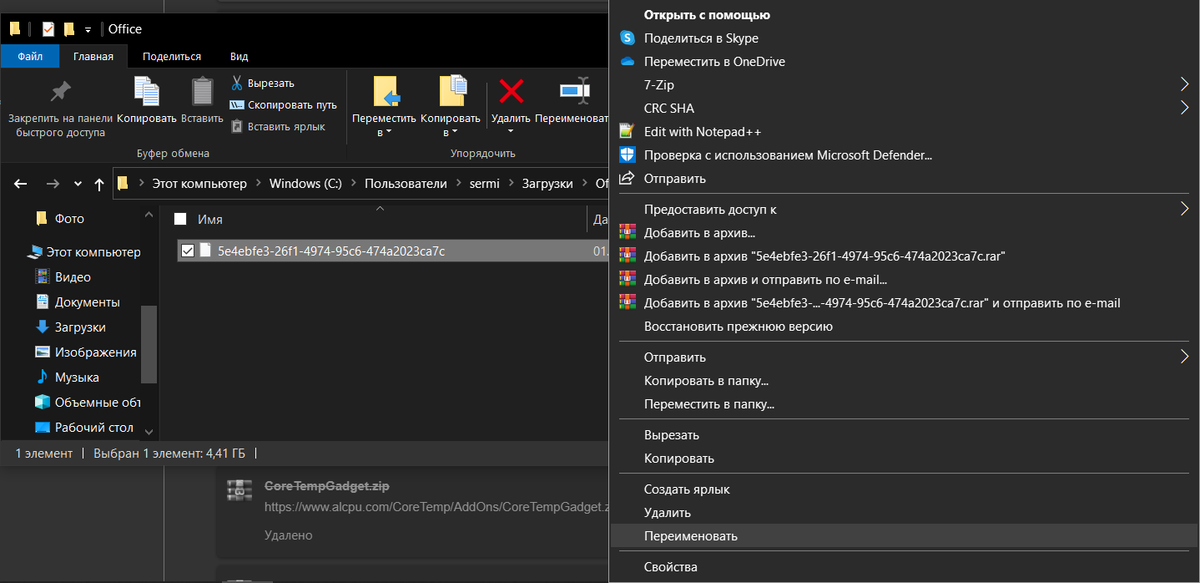Viewport: 1200px width, 583px height.
Task: Expand the CRC SHA submenu
Action: click(x=1185, y=108)
